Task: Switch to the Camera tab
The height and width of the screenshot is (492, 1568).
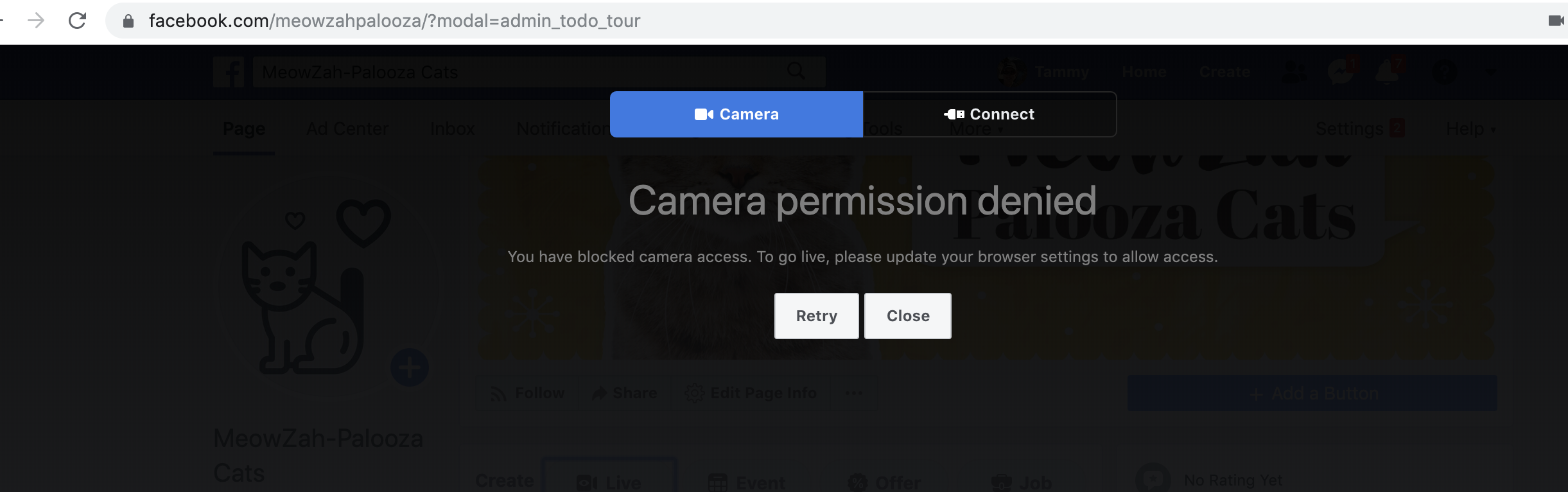Action: pos(736,114)
